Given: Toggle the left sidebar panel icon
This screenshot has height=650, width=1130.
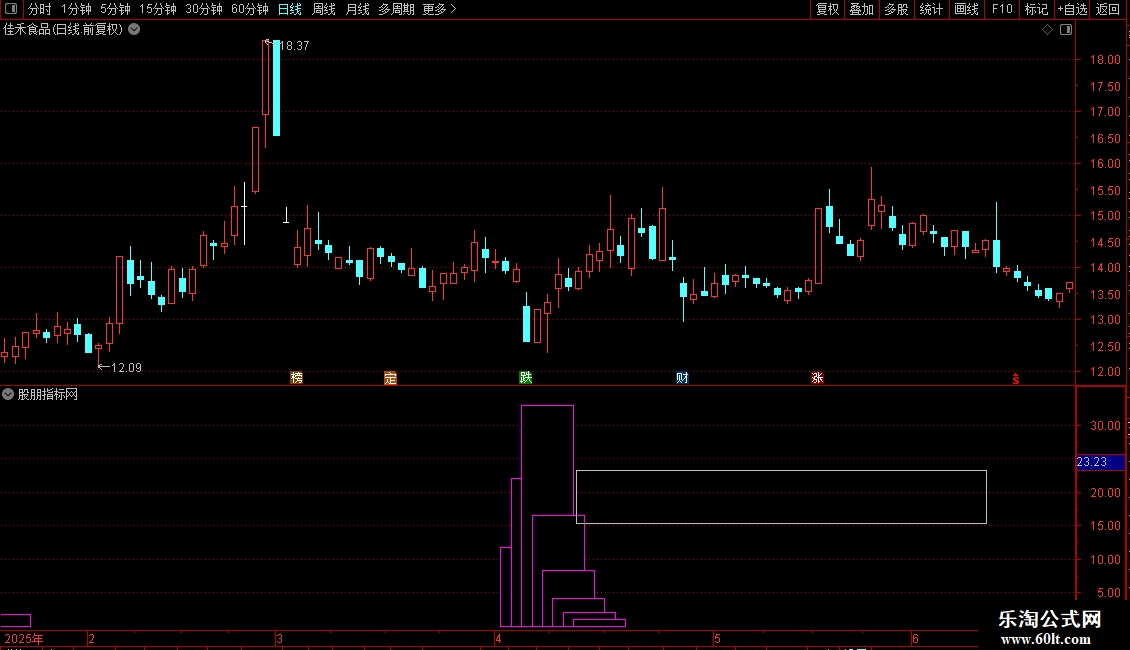Looking at the screenshot, I should 11,9.
